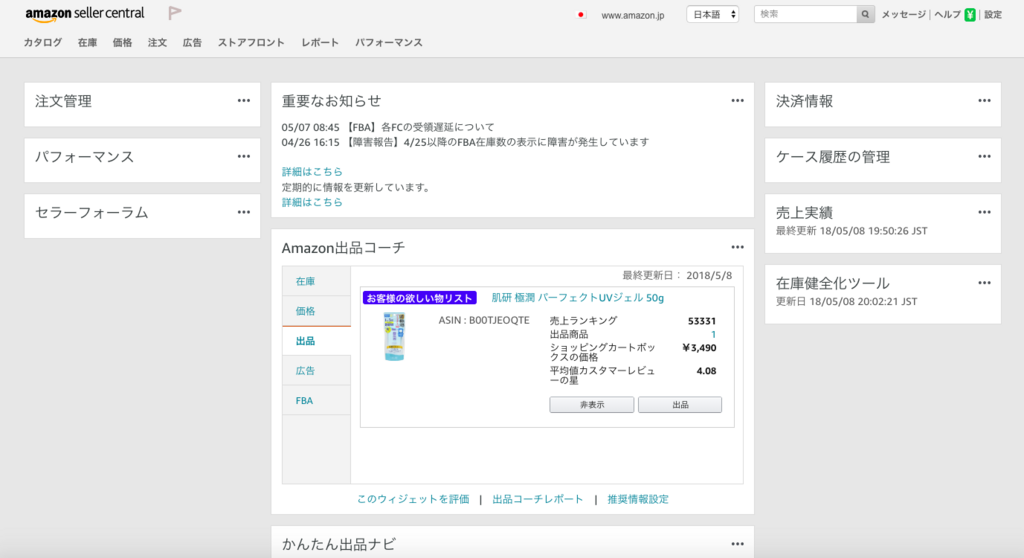Open the かんたん出品ナビ widget options menu
This screenshot has height=558, width=1024.
click(x=737, y=544)
